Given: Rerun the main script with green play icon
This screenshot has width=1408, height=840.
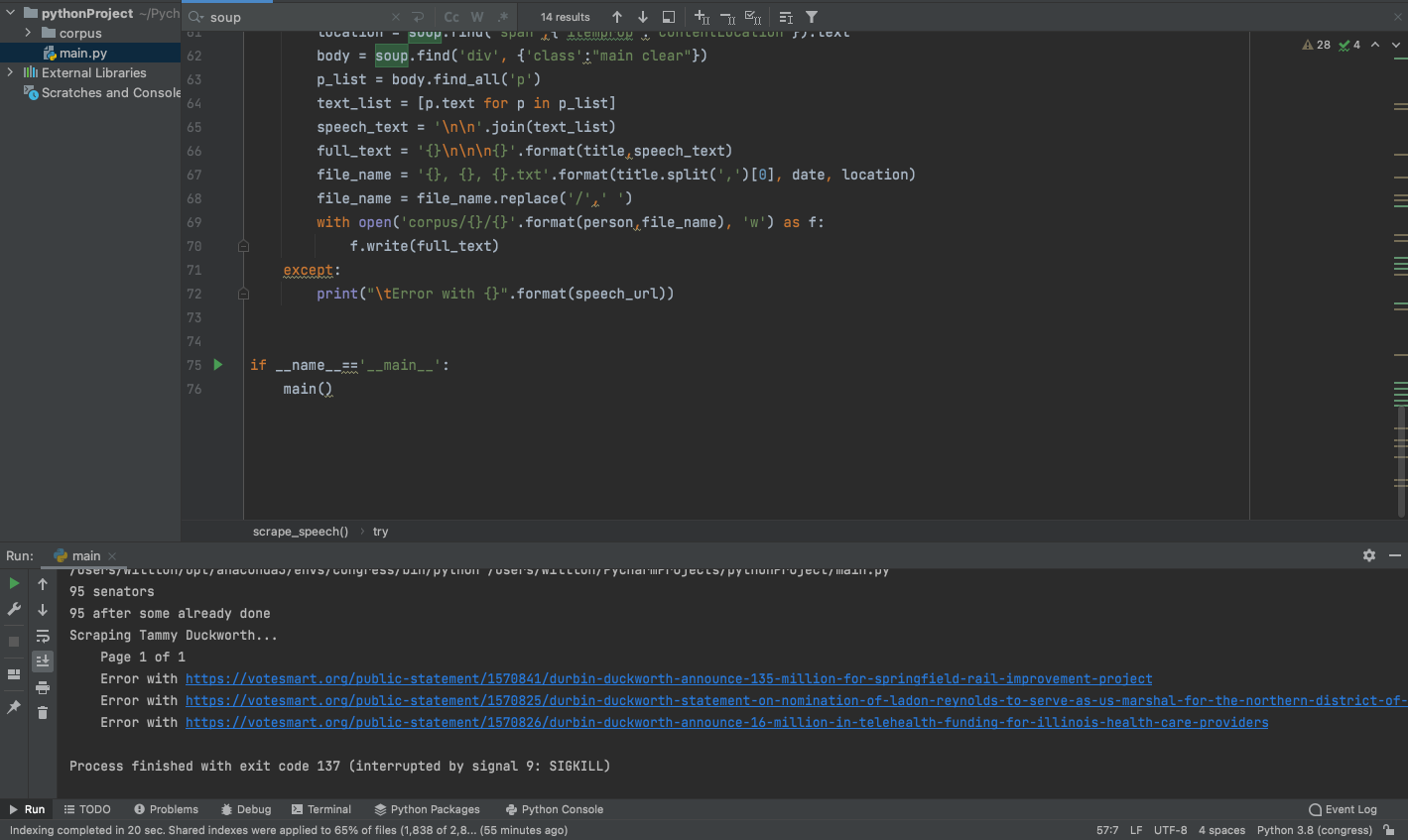Looking at the screenshot, I should [x=14, y=583].
